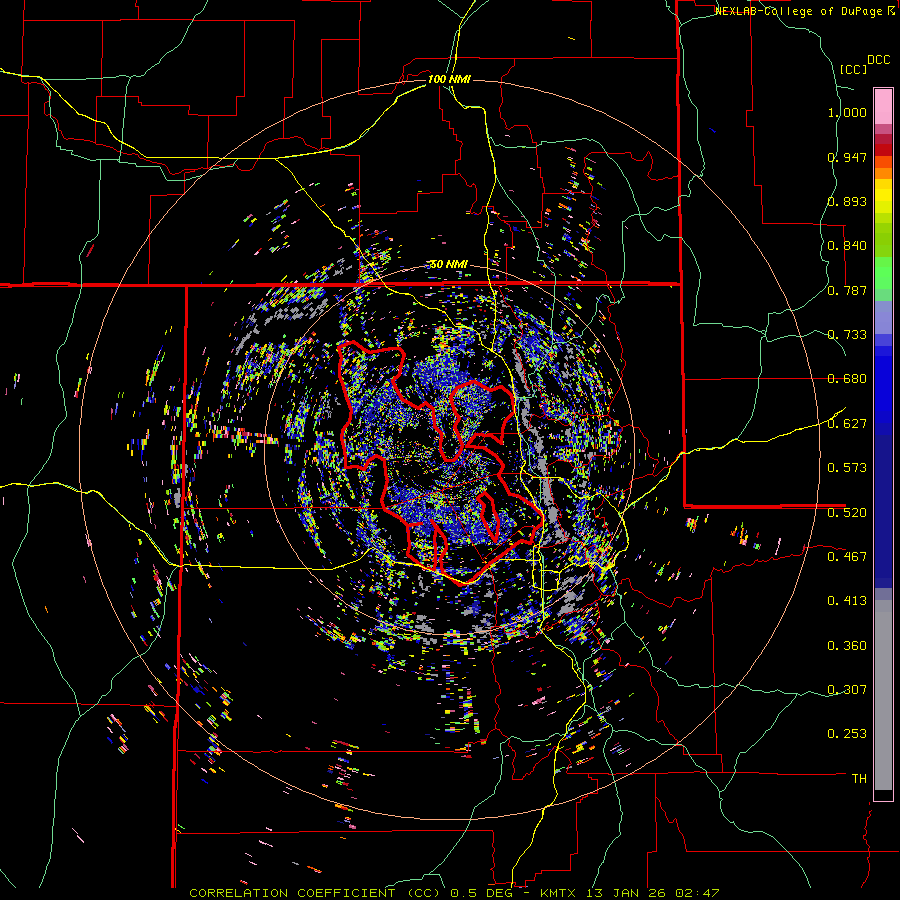Click the Correlation Coefficient product title text

pyautogui.click(x=316, y=893)
